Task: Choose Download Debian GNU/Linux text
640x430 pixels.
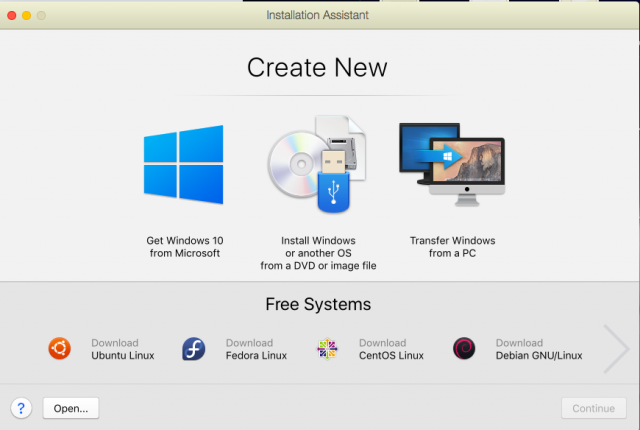Action: [539, 349]
